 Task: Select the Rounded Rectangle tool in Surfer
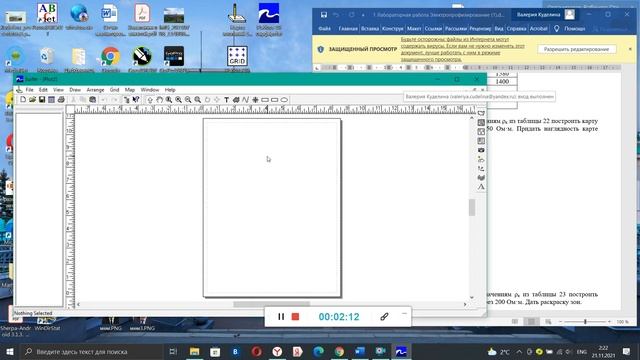tap(274, 100)
